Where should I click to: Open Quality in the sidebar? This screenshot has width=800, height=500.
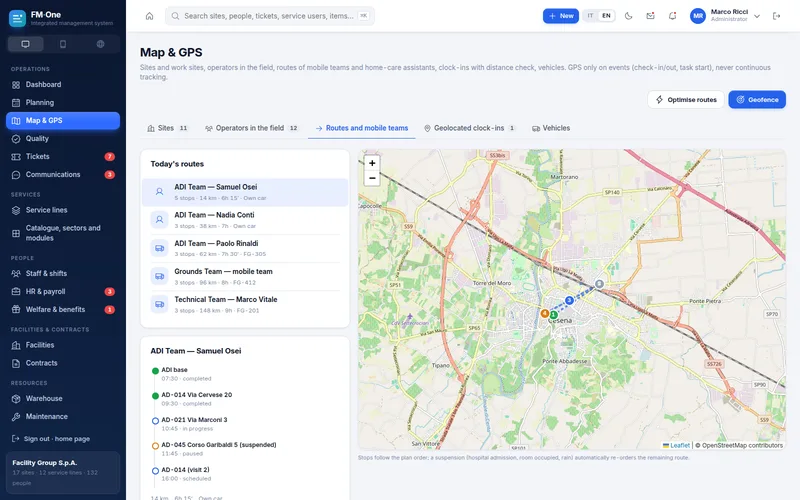pyautogui.click(x=63, y=139)
